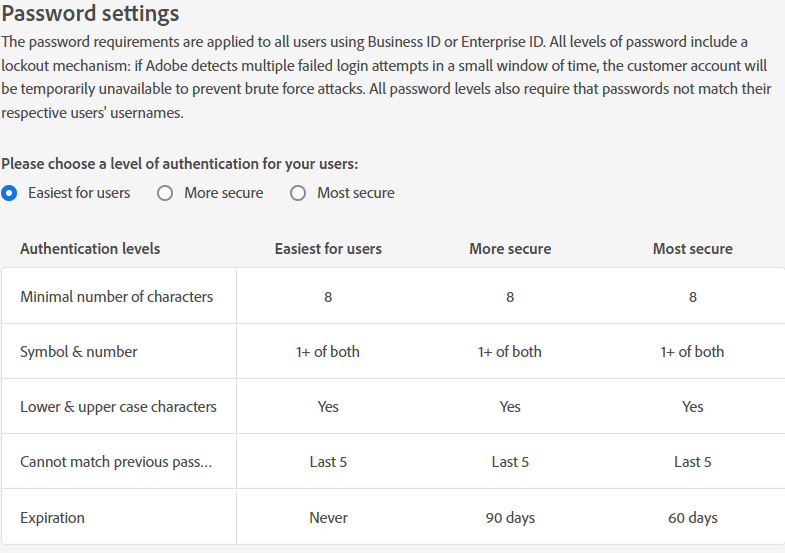Click the 'Authentication levels' column header
Viewport: 785px width, 553px height.
pyautogui.click(x=90, y=249)
